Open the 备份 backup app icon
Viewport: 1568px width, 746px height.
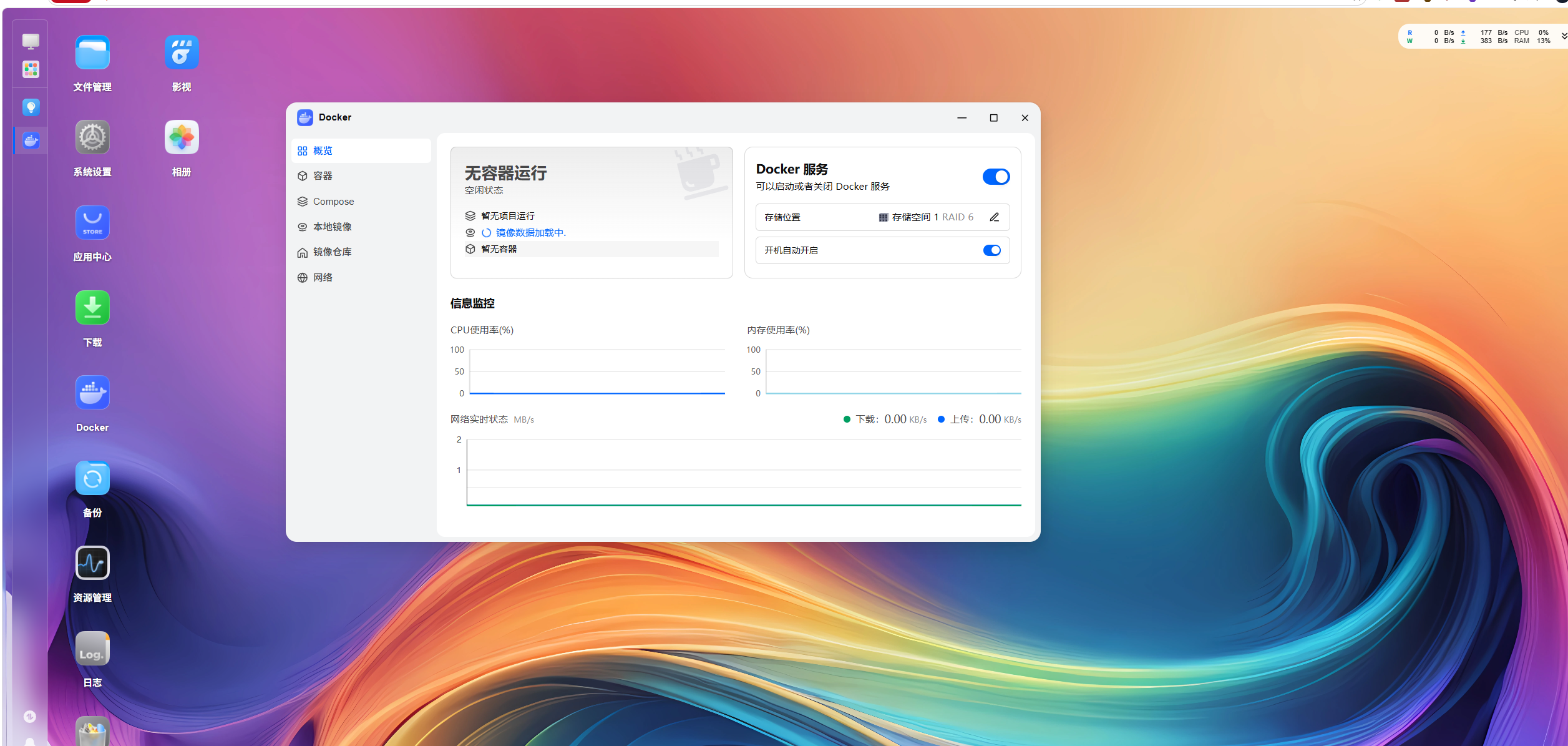point(92,478)
